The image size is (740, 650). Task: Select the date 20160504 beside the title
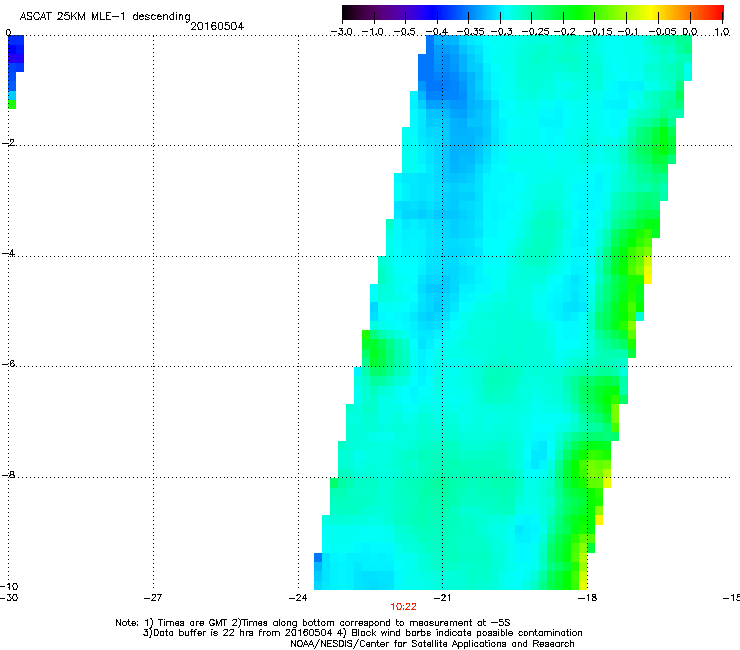click(x=217, y=26)
